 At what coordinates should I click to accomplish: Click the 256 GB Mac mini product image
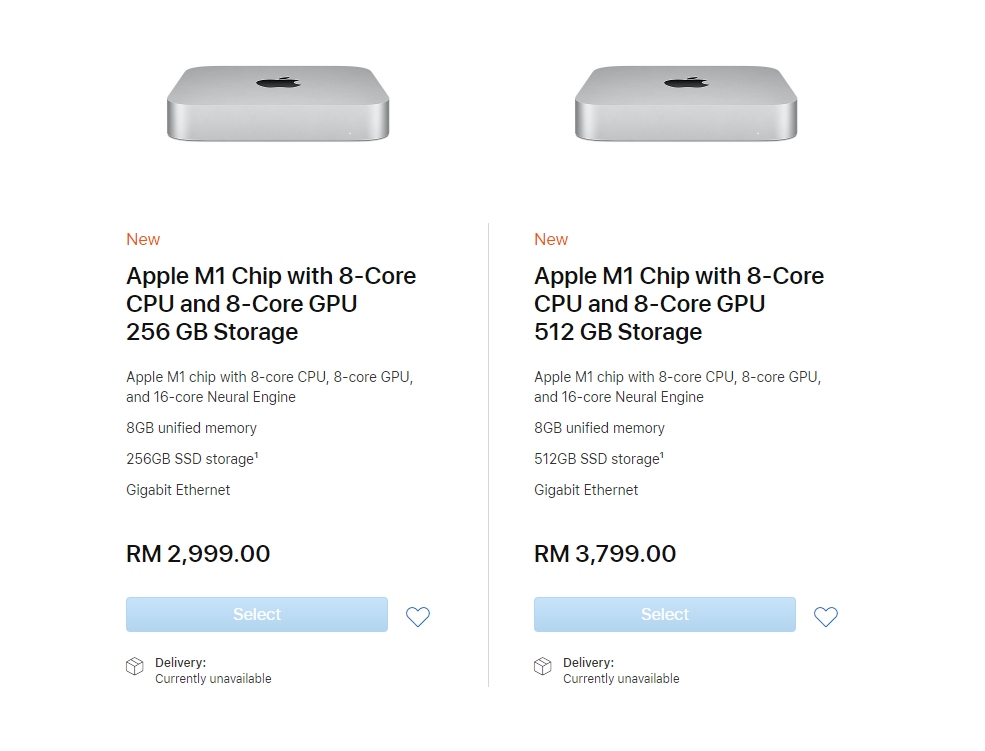coord(278,103)
